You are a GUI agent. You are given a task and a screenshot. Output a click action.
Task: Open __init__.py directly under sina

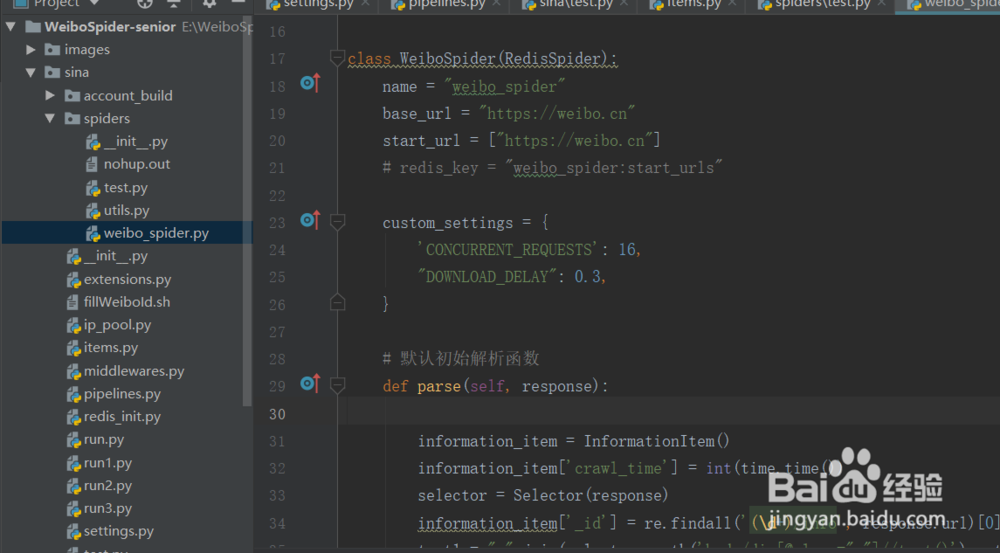pos(115,256)
